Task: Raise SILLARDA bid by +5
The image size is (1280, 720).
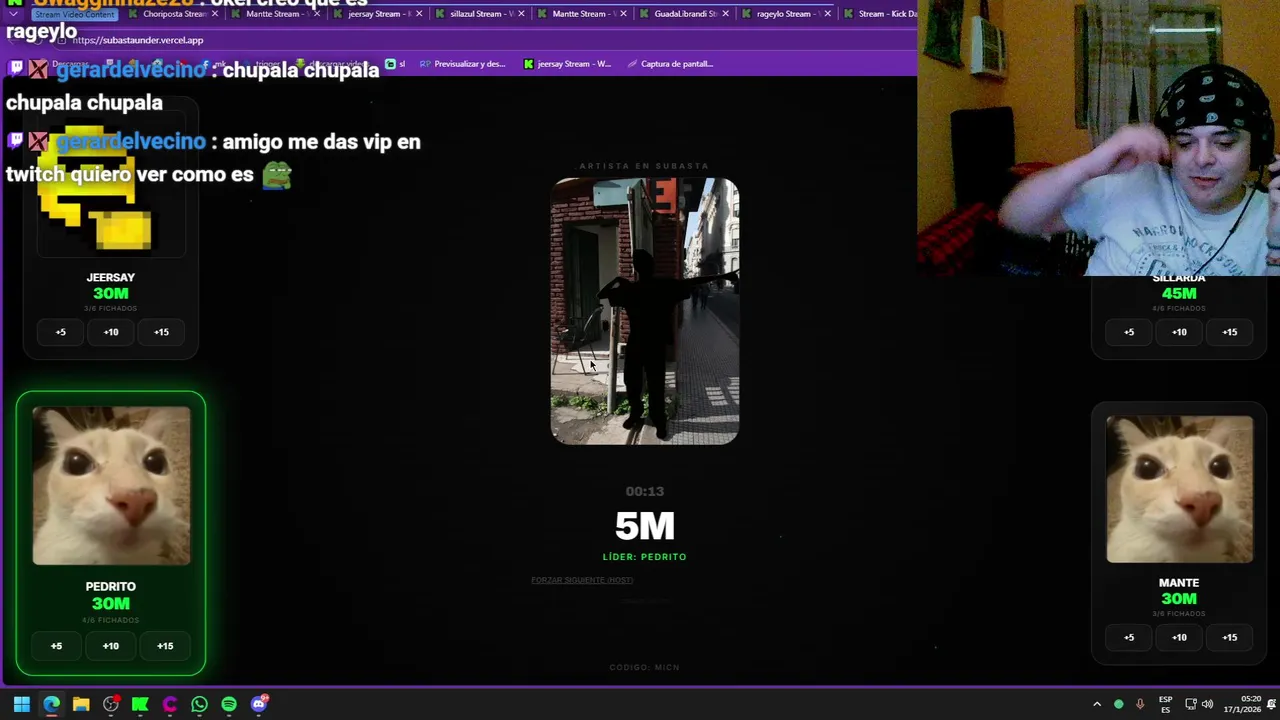Action: click(x=1129, y=332)
